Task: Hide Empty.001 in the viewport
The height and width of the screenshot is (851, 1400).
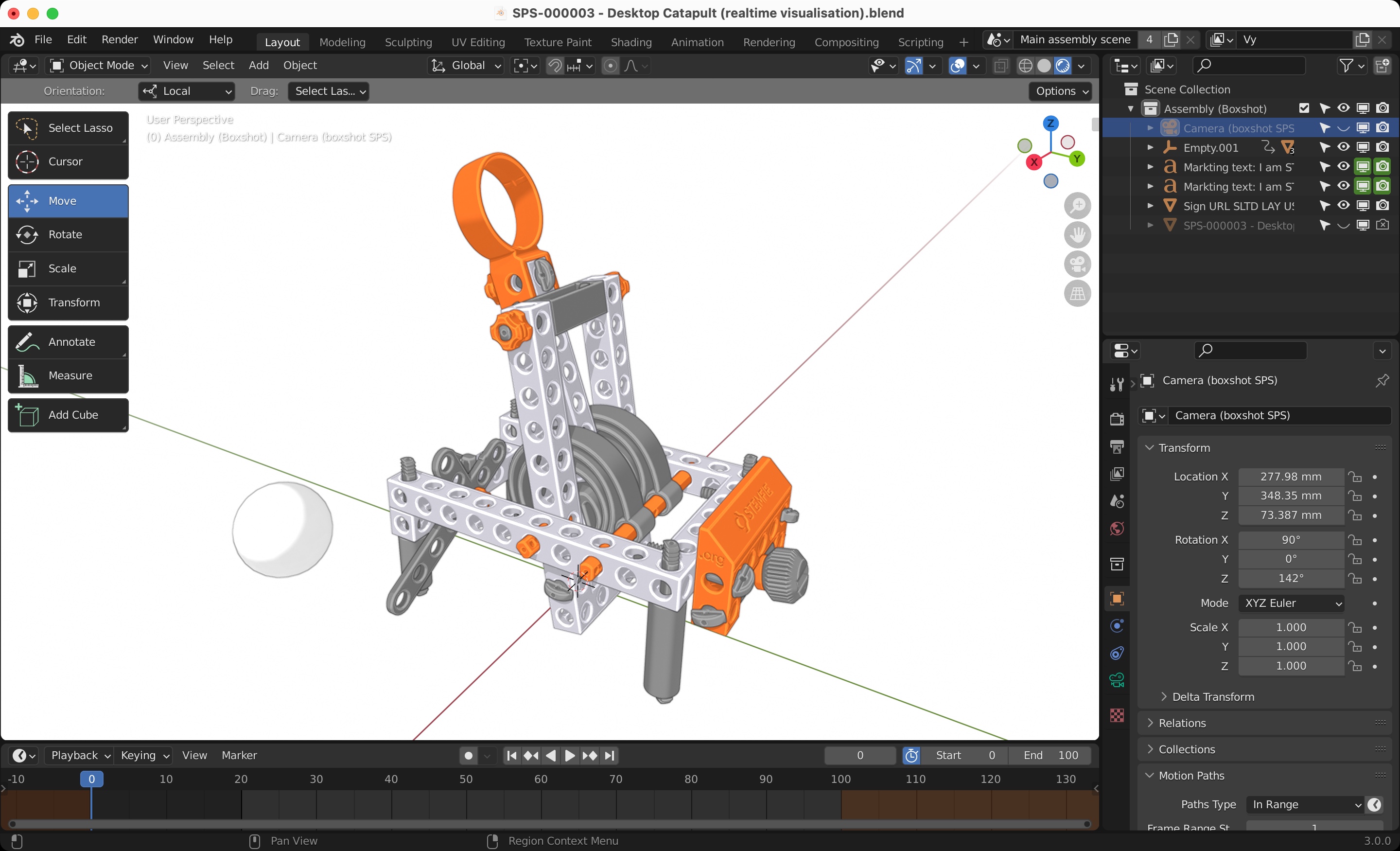Action: 1343,147
